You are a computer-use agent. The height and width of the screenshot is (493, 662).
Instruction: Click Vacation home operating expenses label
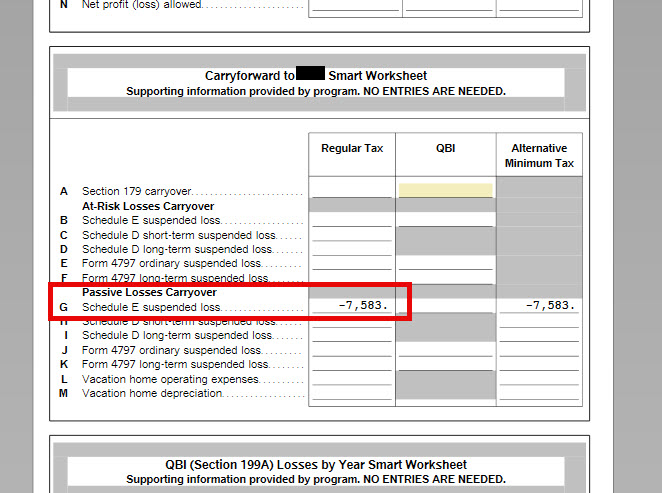pos(170,379)
